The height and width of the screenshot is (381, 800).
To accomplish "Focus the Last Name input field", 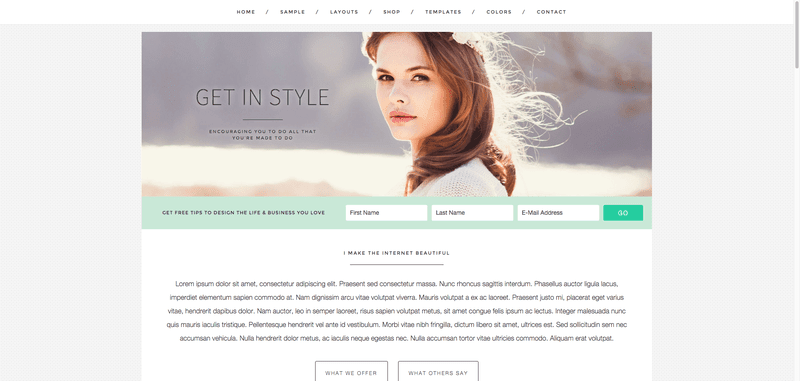I will pos(472,213).
